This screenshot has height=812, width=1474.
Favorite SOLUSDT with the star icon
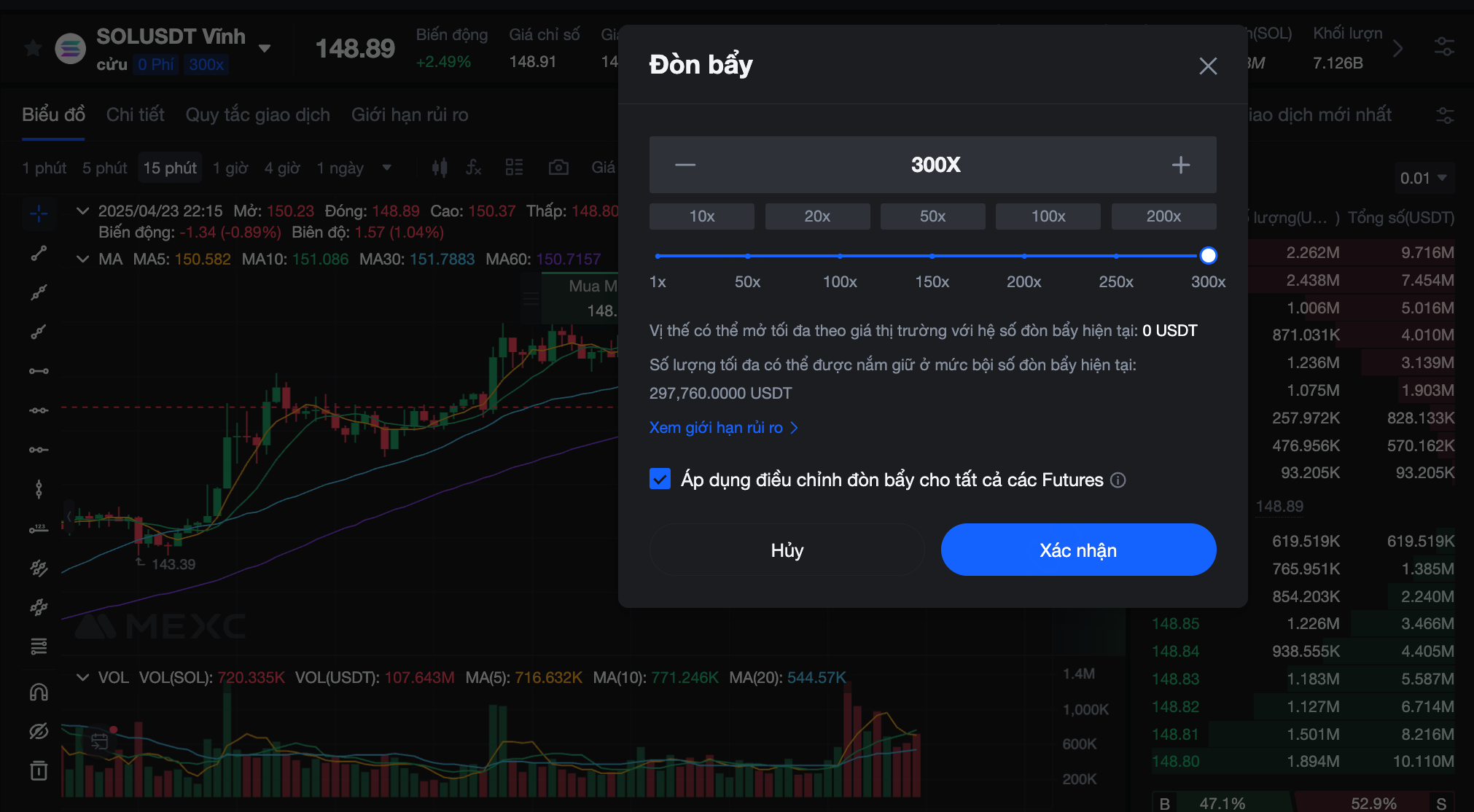pyautogui.click(x=33, y=49)
